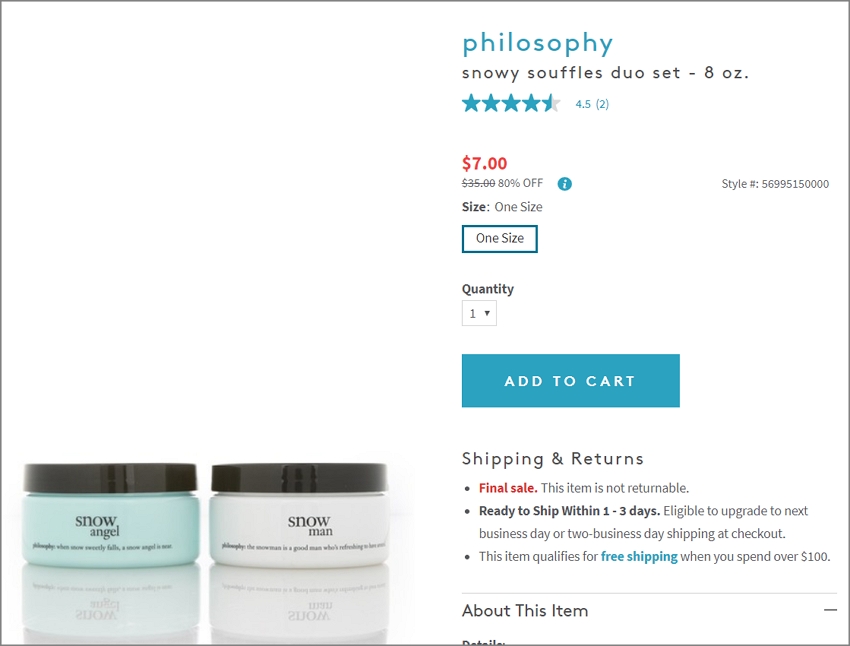Collapse About This Item with minus icon
Image resolution: width=850 pixels, height=646 pixels.
(x=830, y=610)
